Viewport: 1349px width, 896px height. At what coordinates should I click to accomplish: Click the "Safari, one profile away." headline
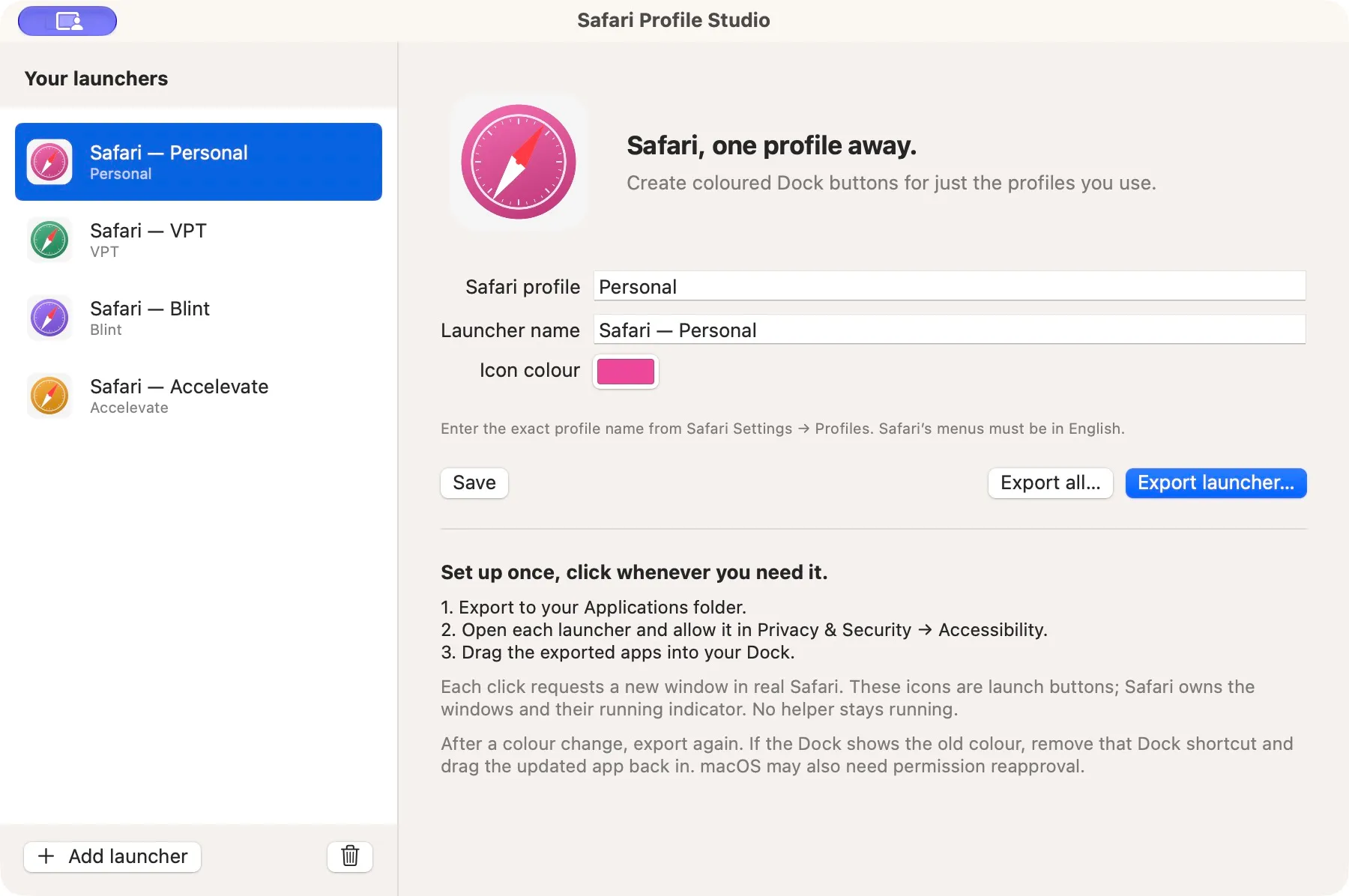coord(771,145)
